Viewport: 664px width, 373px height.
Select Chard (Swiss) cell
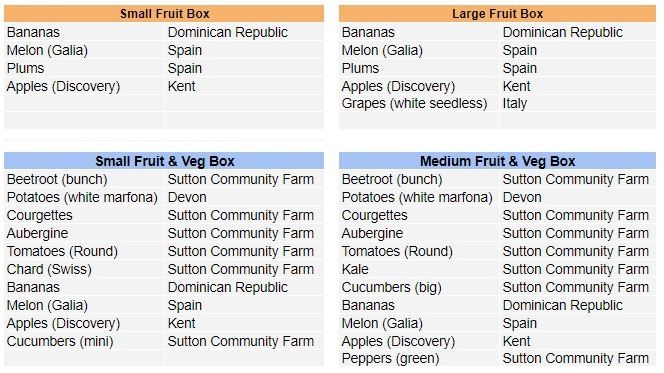tap(84, 269)
